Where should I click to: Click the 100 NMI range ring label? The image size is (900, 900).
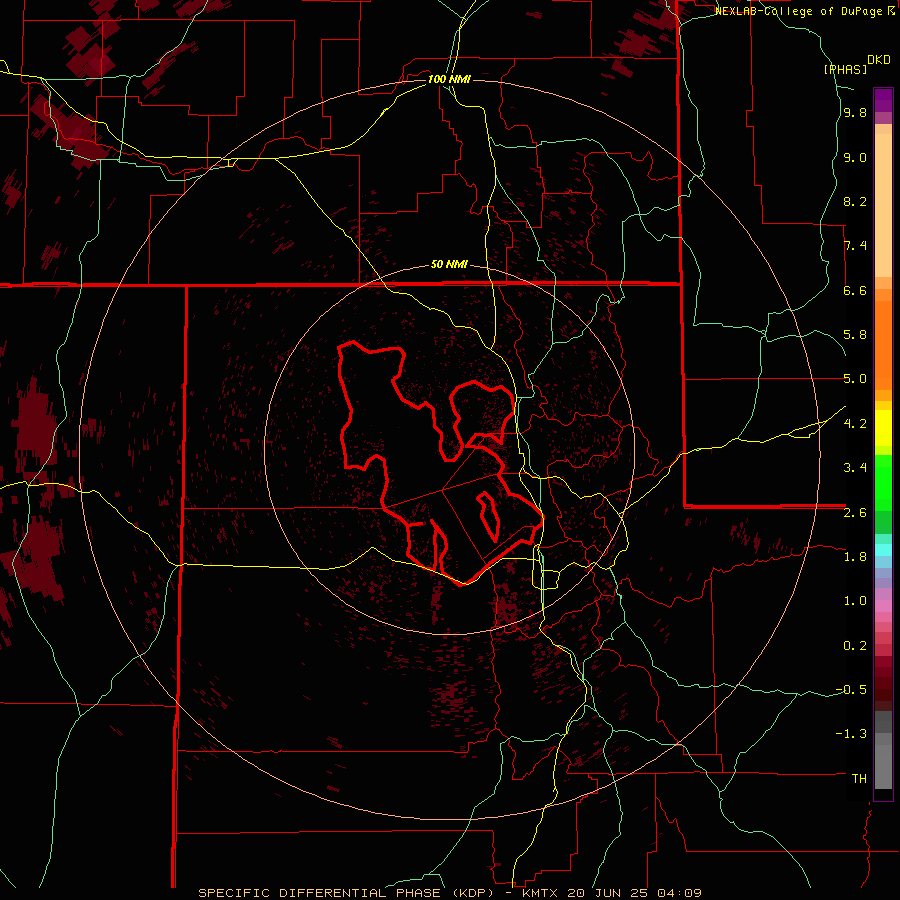(x=449, y=79)
